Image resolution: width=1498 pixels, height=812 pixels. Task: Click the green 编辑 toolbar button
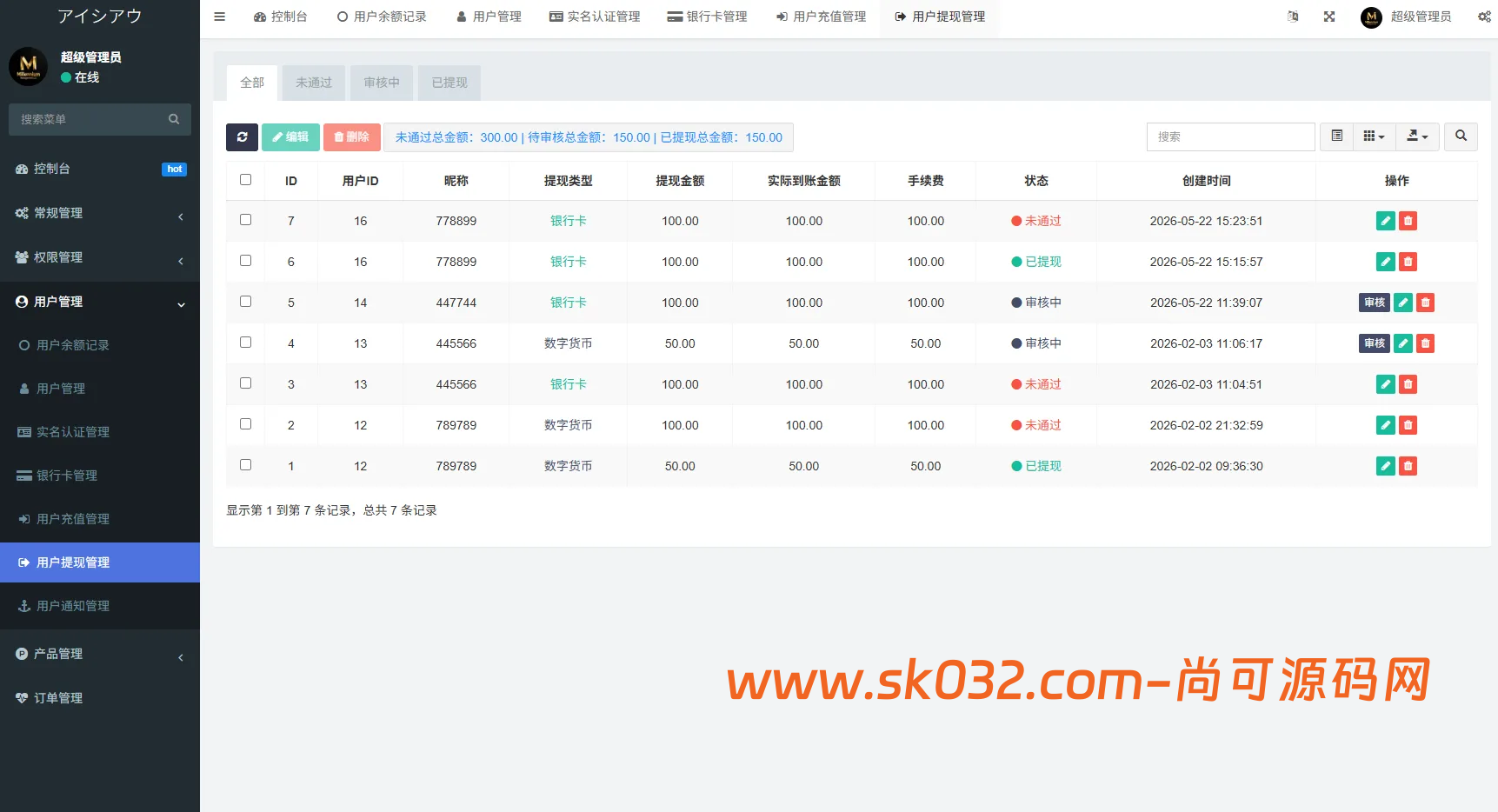click(290, 136)
